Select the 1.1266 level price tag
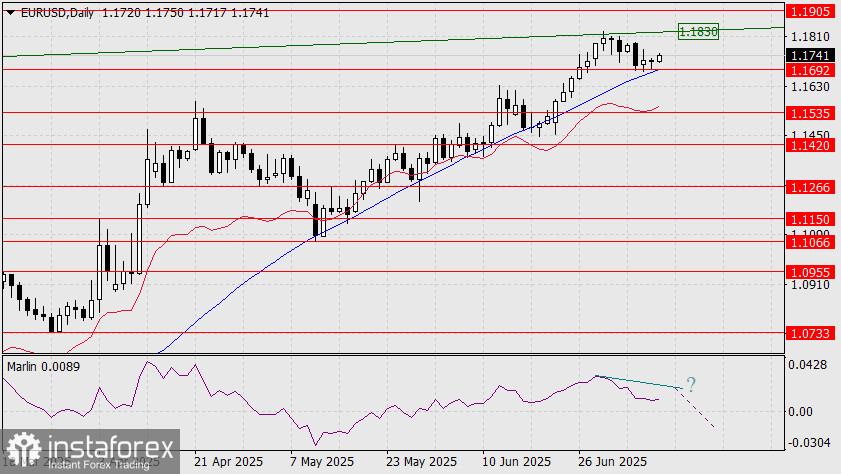 coord(810,187)
